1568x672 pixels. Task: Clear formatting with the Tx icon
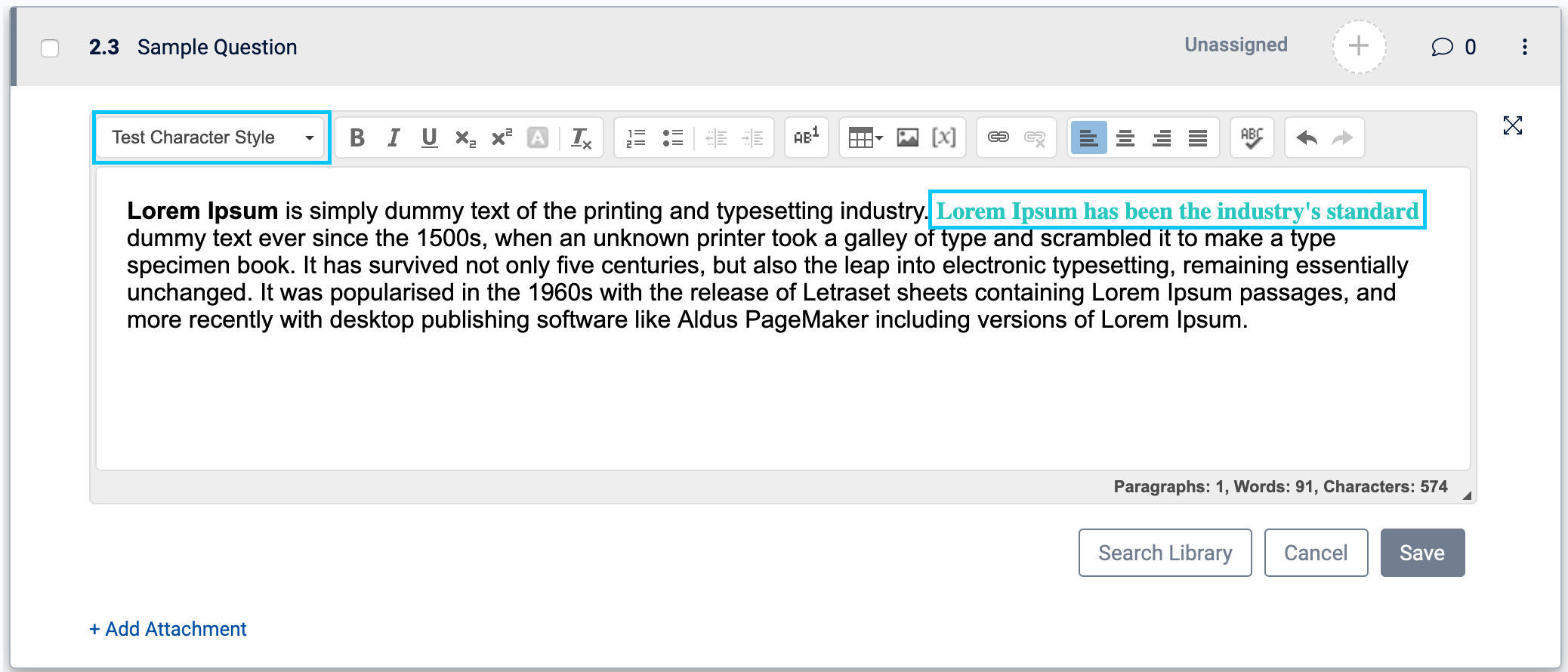click(581, 137)
